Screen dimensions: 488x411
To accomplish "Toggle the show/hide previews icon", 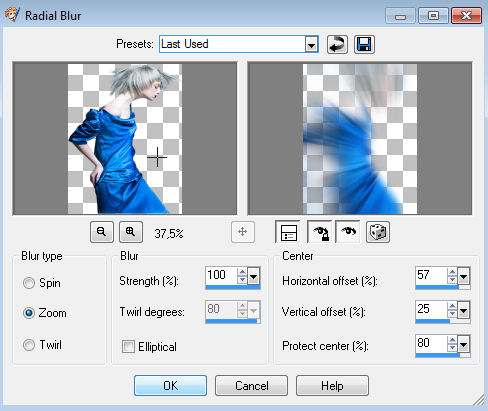I will 288,232.
